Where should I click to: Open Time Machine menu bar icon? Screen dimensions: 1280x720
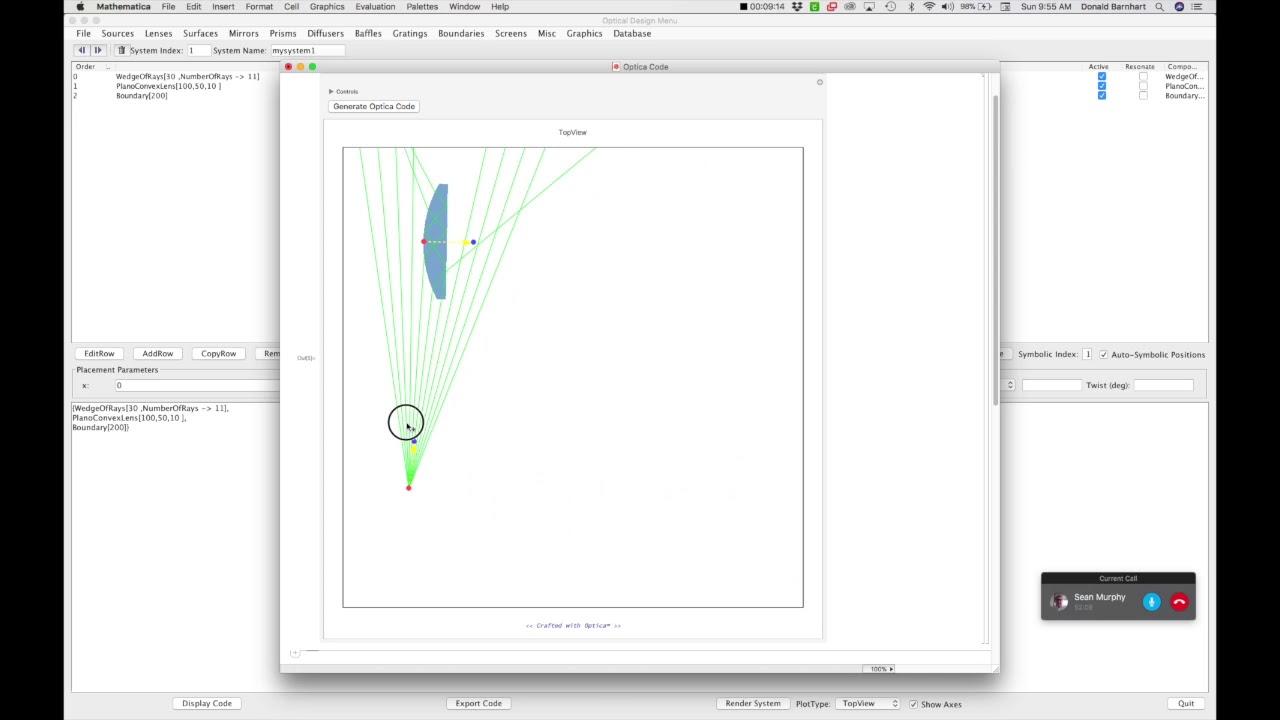tap(890, 7)
